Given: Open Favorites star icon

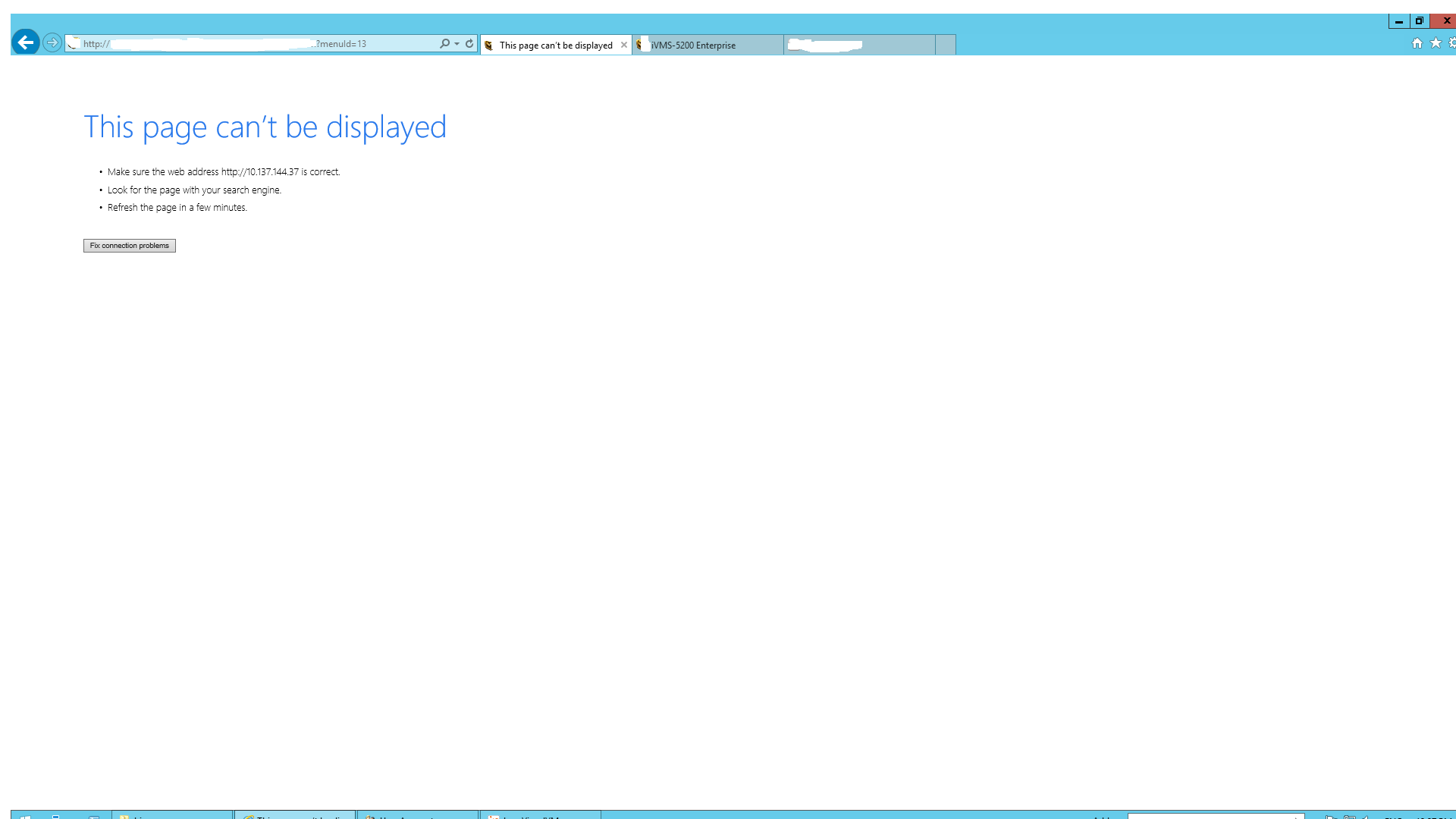Looking at the screenshot, I should pos(1436,43).
